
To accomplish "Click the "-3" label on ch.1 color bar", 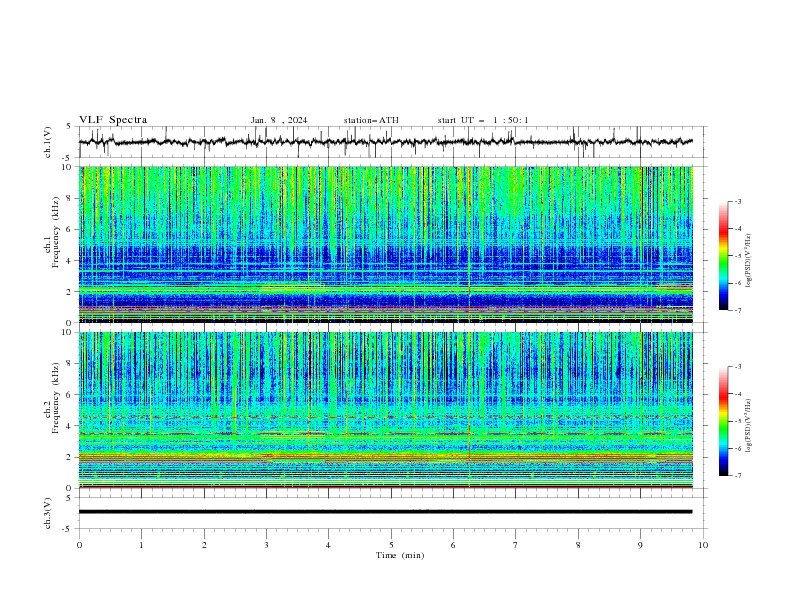I will click(738, 201).
